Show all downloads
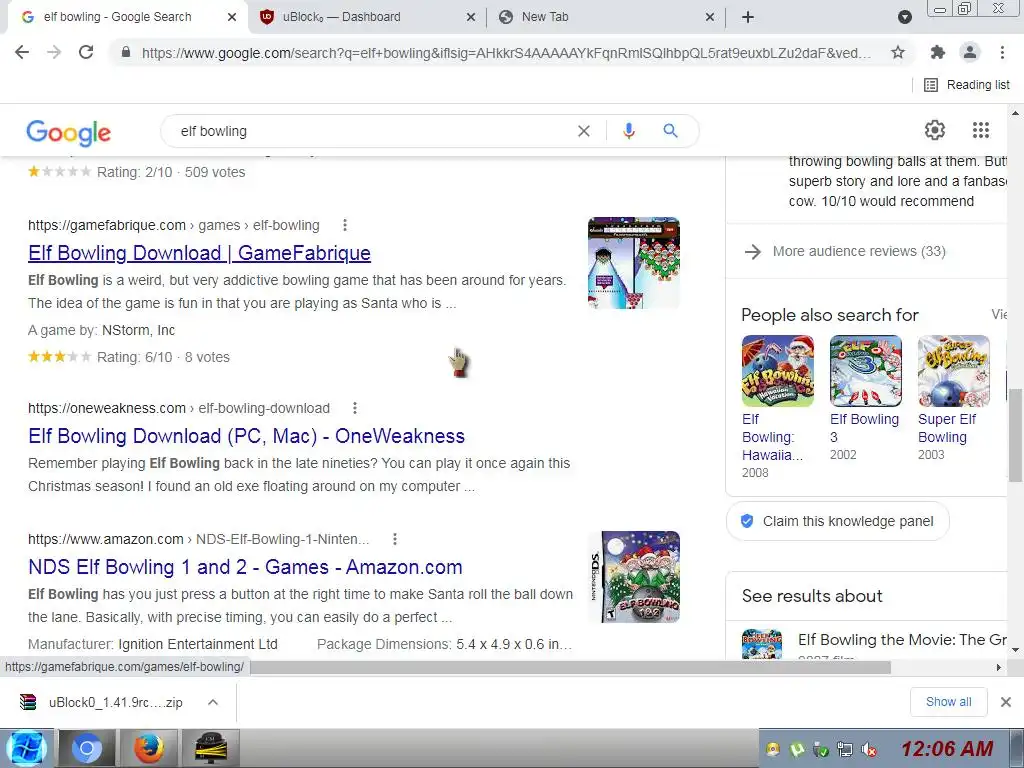The height and width of the screenshot is (768, 1024). click(948, 702)
